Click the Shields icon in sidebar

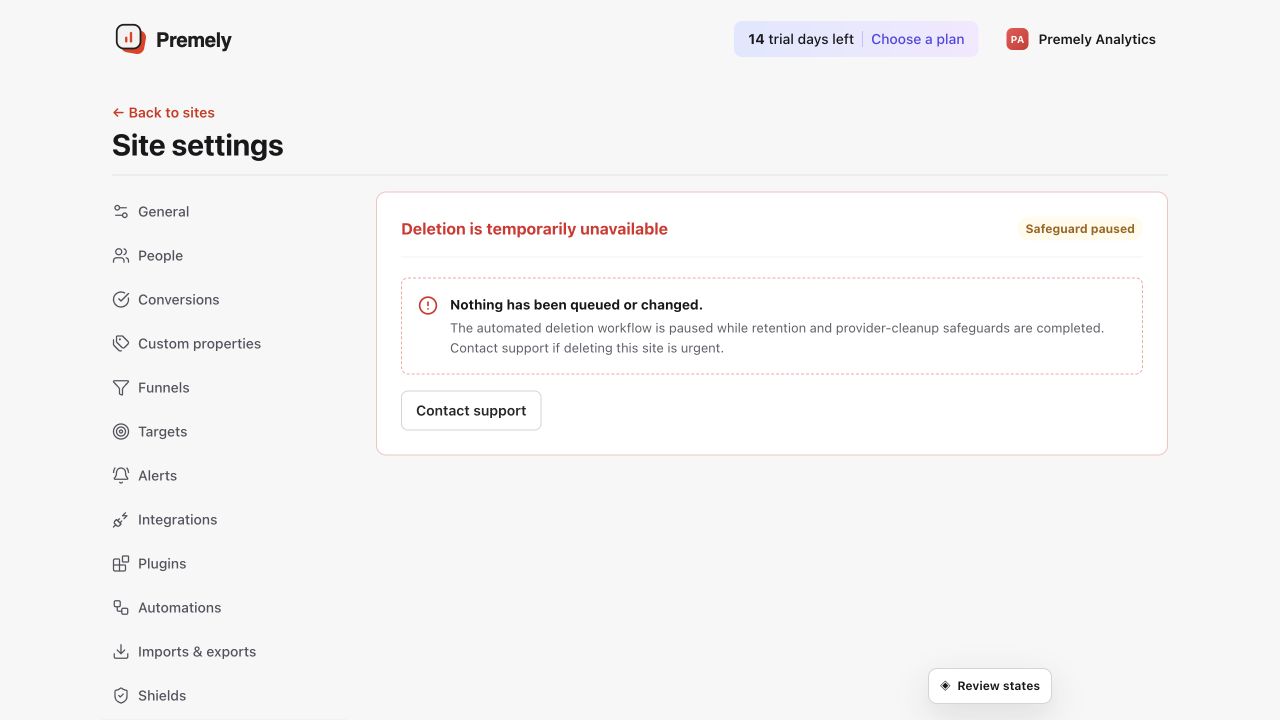click(x=121, y=696)
